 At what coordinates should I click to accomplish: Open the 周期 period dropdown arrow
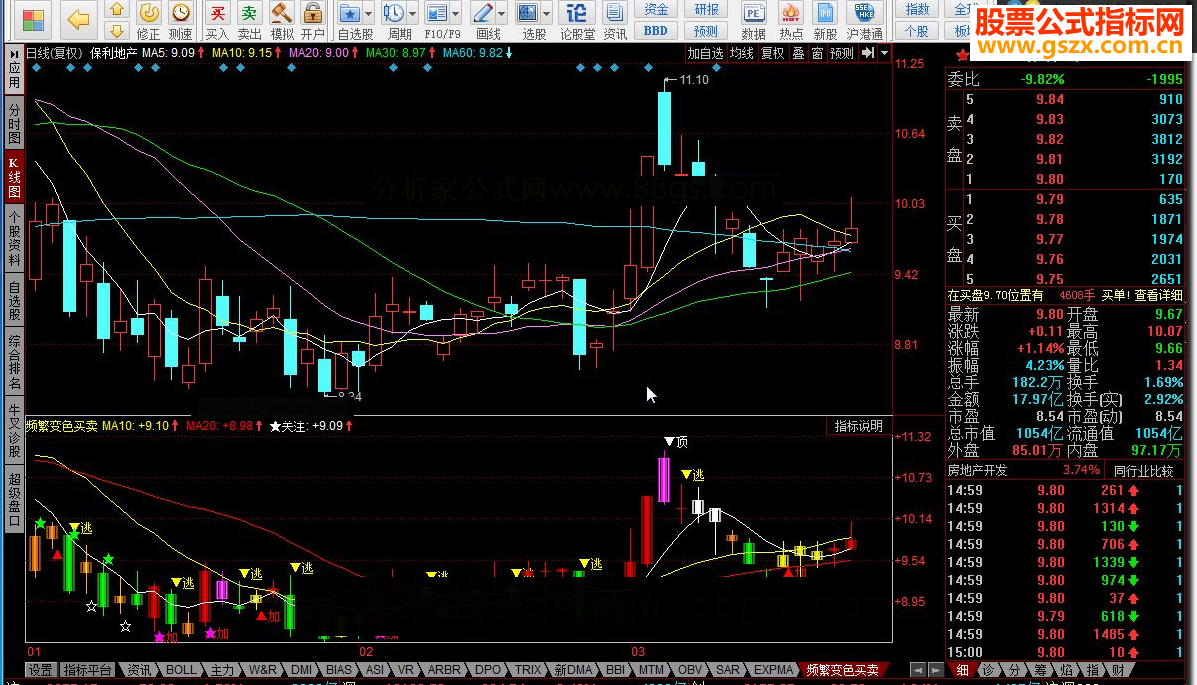point(413,14)
